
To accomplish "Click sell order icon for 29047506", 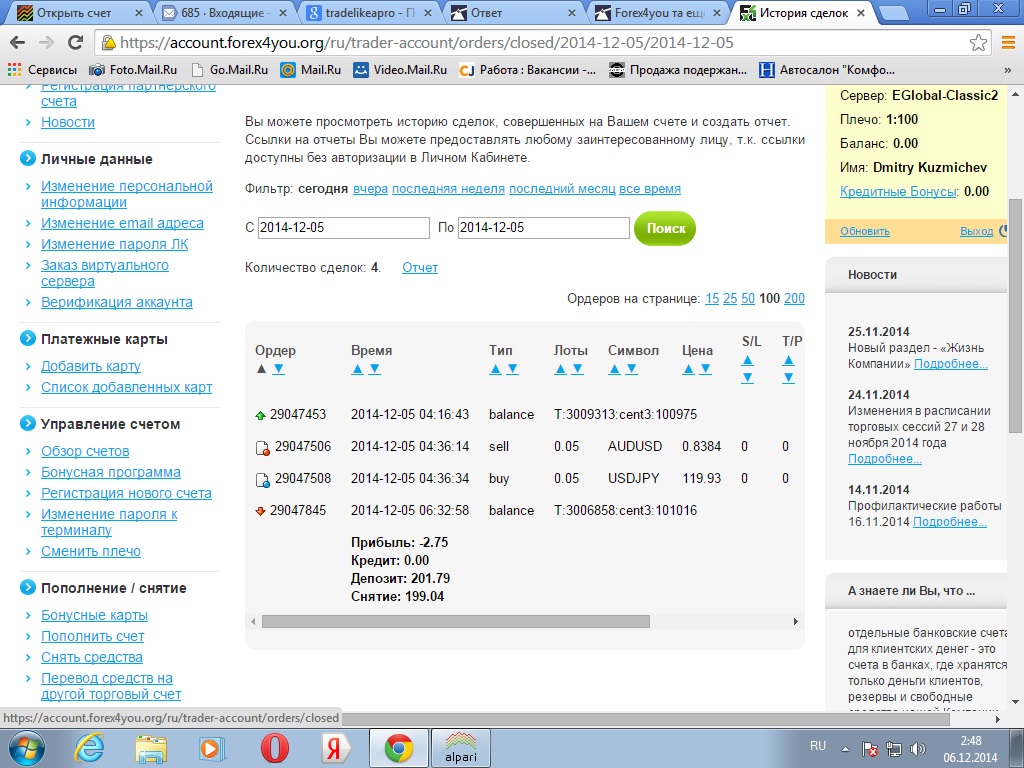I will 262,447.
